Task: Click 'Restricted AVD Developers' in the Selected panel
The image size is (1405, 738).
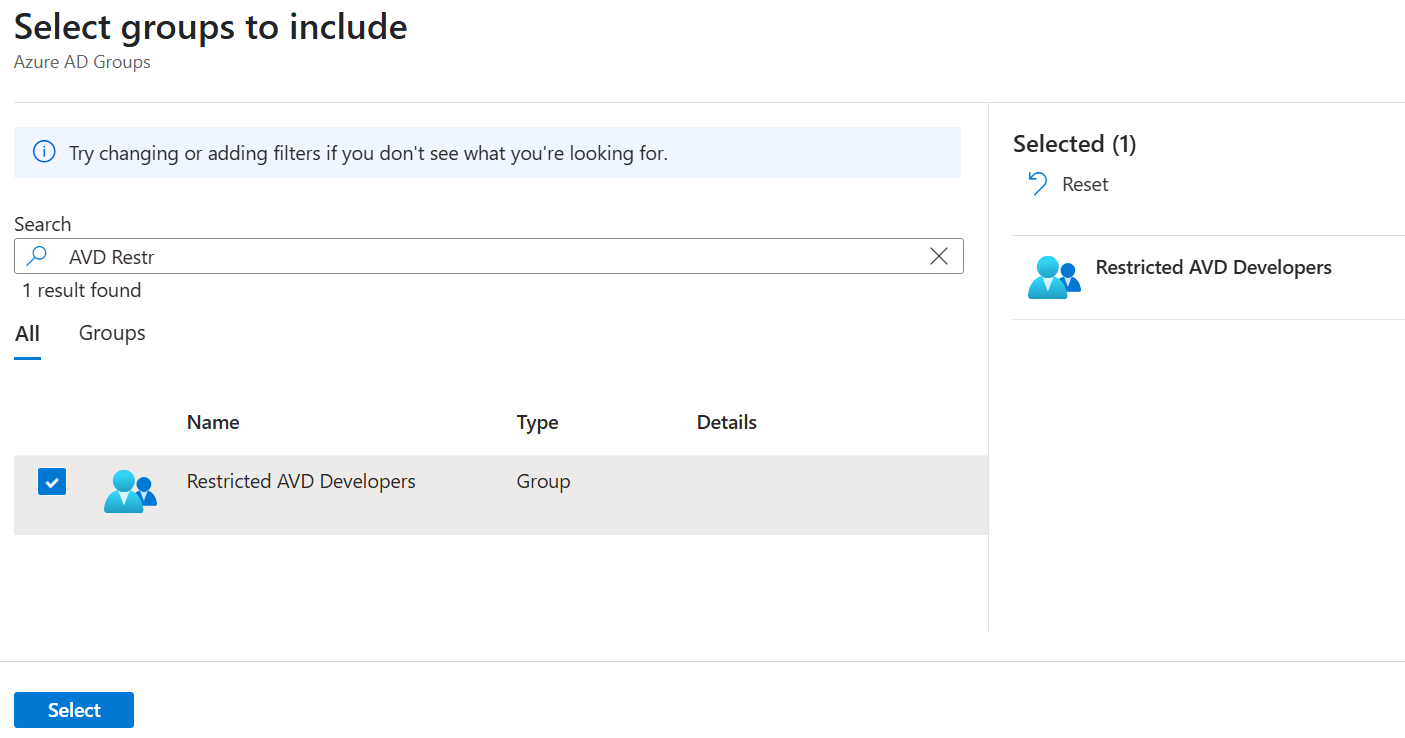Action: click(x=1214, y=267)
